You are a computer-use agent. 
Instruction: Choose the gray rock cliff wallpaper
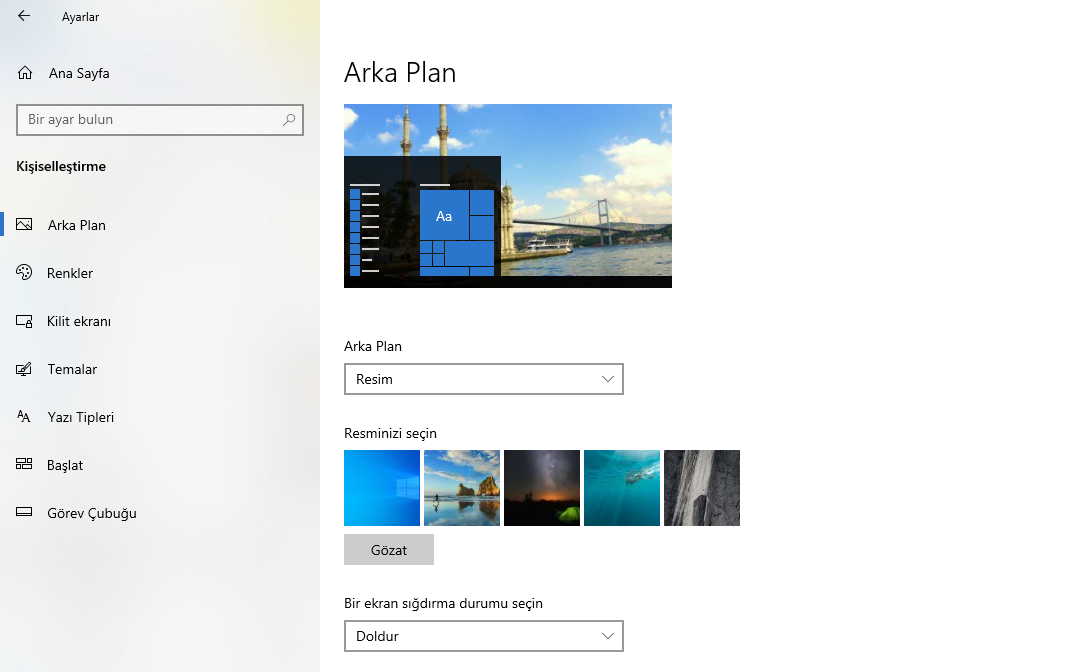(x=701, y=487)
